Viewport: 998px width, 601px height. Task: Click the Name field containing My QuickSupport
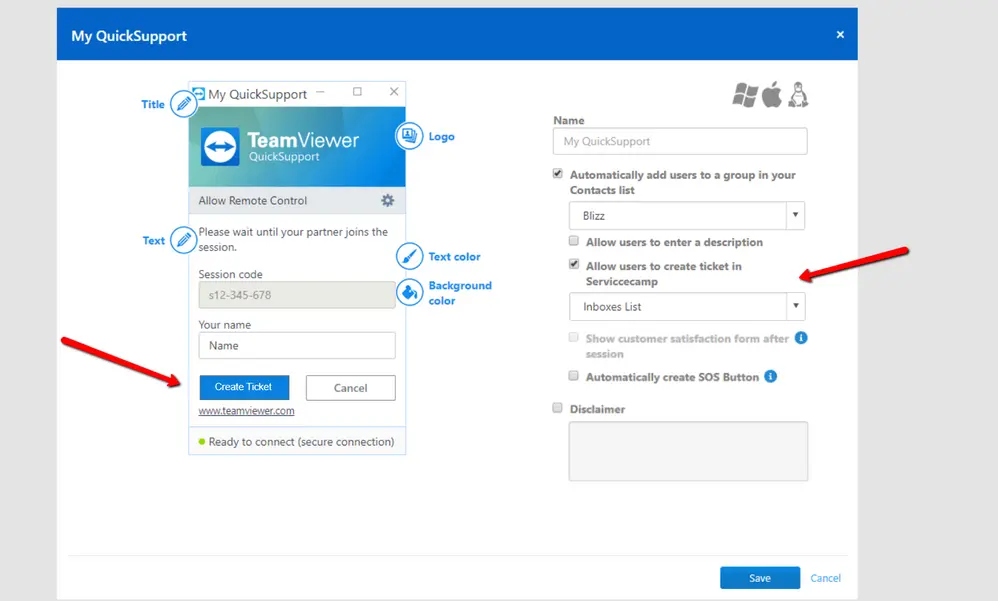pos(680,141)
